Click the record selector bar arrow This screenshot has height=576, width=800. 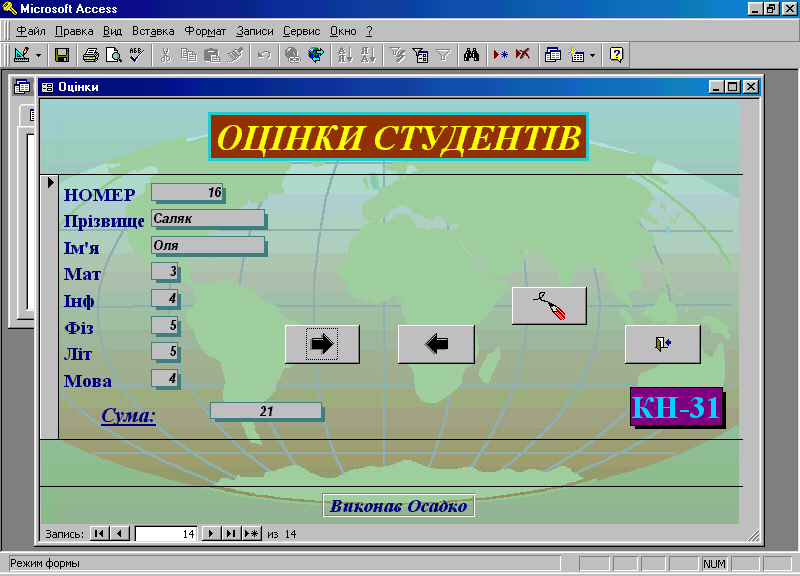[x=49, y=182]
